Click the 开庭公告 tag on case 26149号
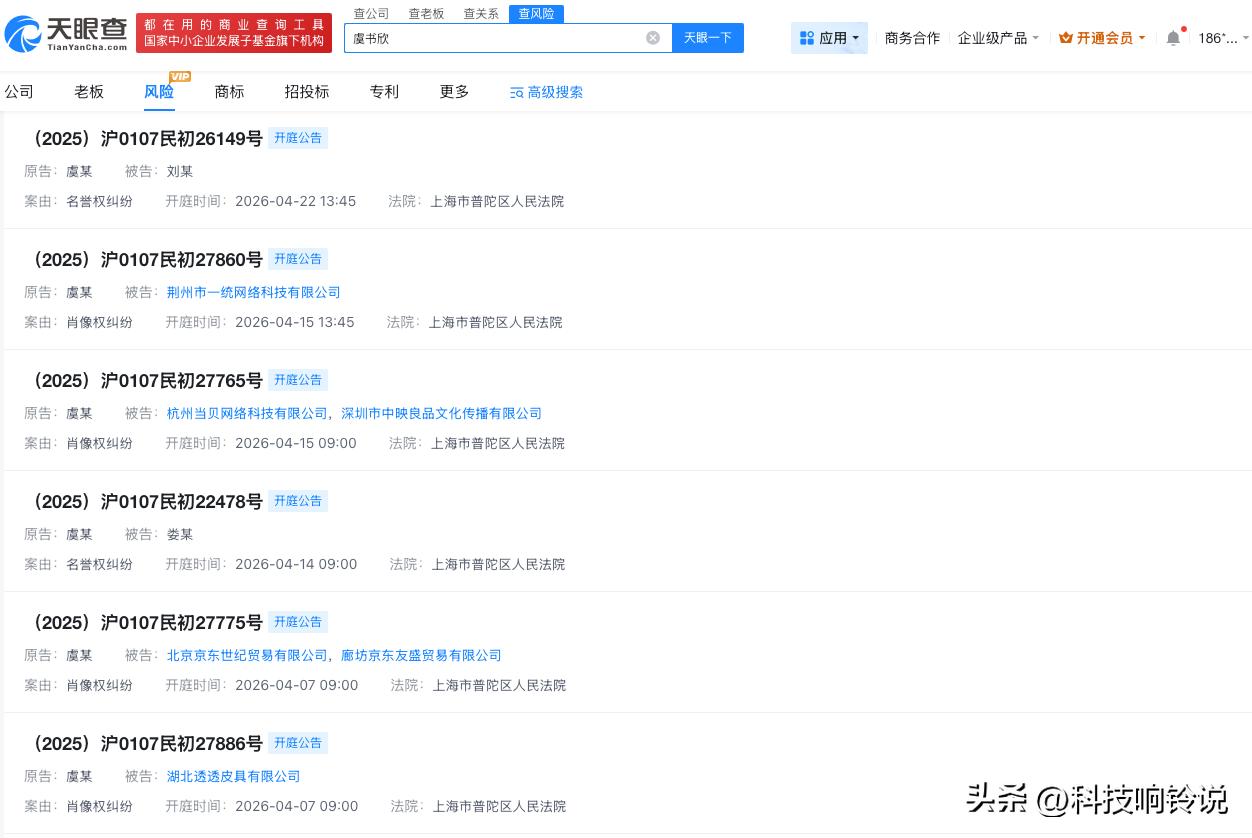 pos(298,138)
